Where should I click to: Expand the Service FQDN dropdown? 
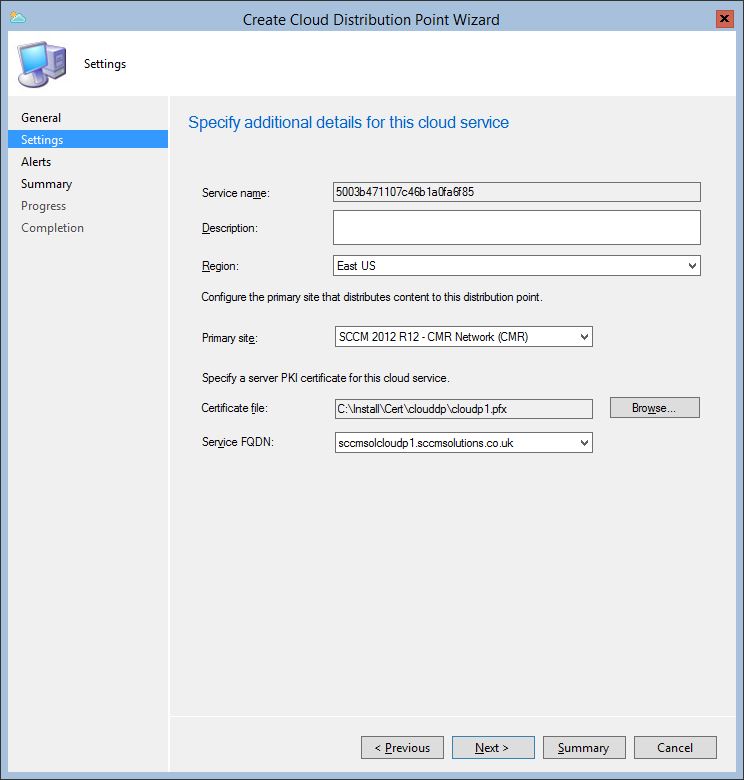[464, 443]
